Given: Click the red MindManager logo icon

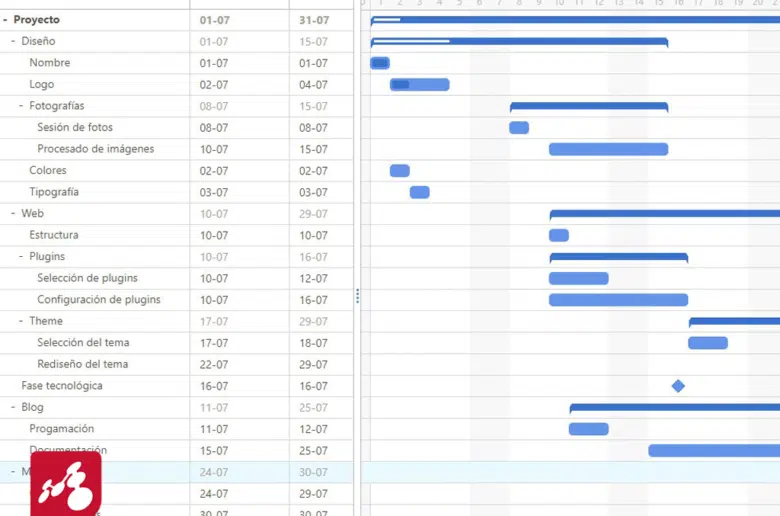Looking at the screenshot, I should coord(65,483).
